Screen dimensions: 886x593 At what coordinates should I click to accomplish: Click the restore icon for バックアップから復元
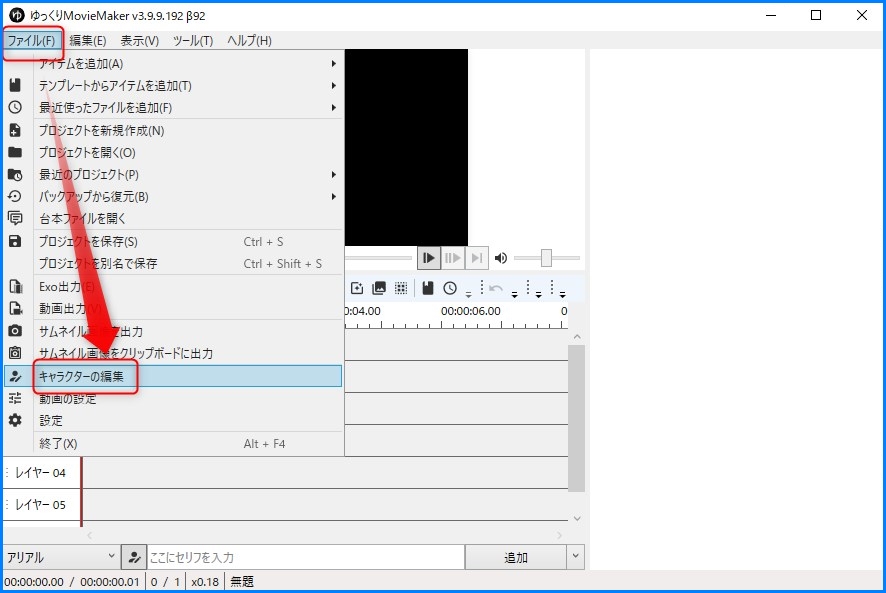click(15, 196)
